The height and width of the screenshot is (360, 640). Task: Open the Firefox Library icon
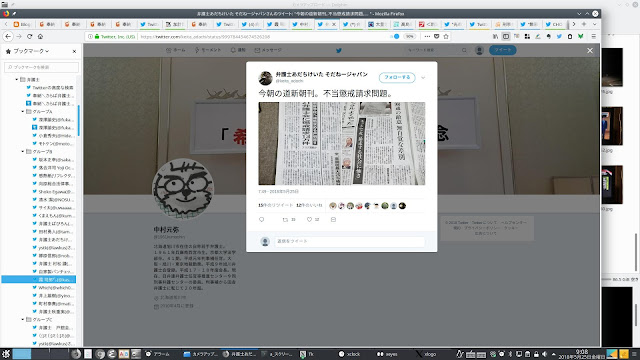[495, 36]
